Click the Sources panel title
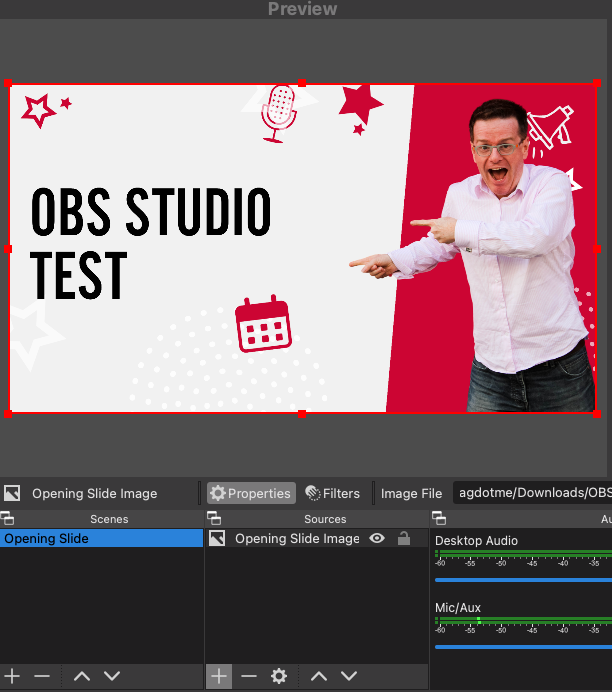The width and height of the screenshot is (612, 692). click(325, 519)
